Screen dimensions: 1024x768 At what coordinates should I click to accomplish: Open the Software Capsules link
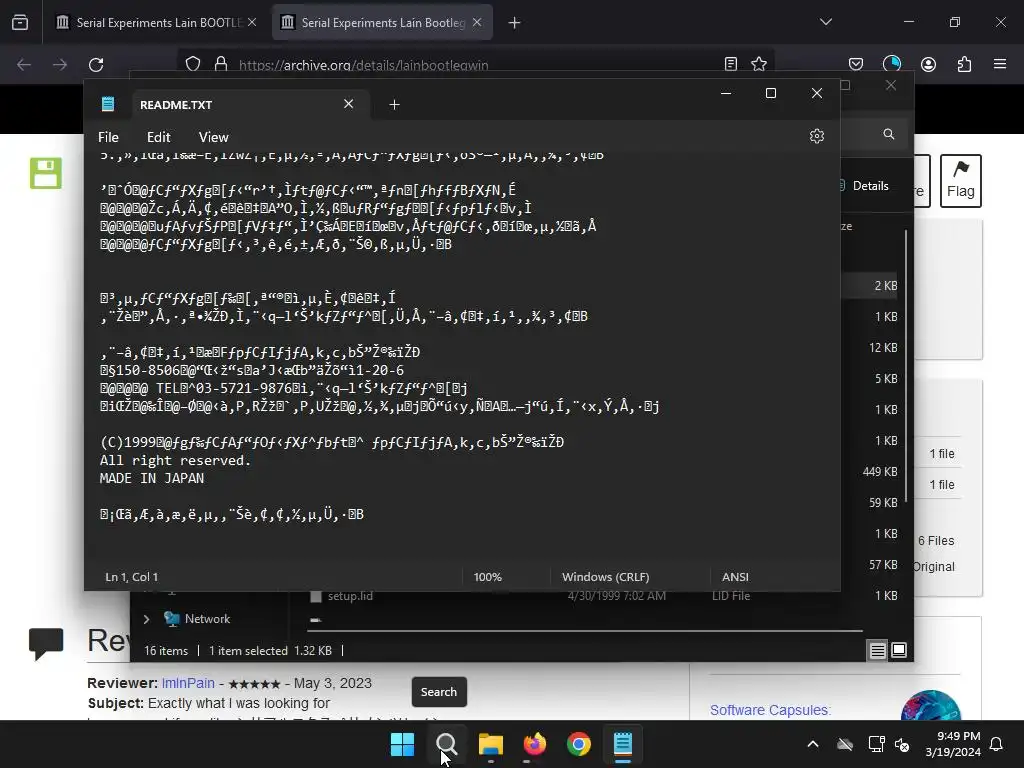click(770, 710)
